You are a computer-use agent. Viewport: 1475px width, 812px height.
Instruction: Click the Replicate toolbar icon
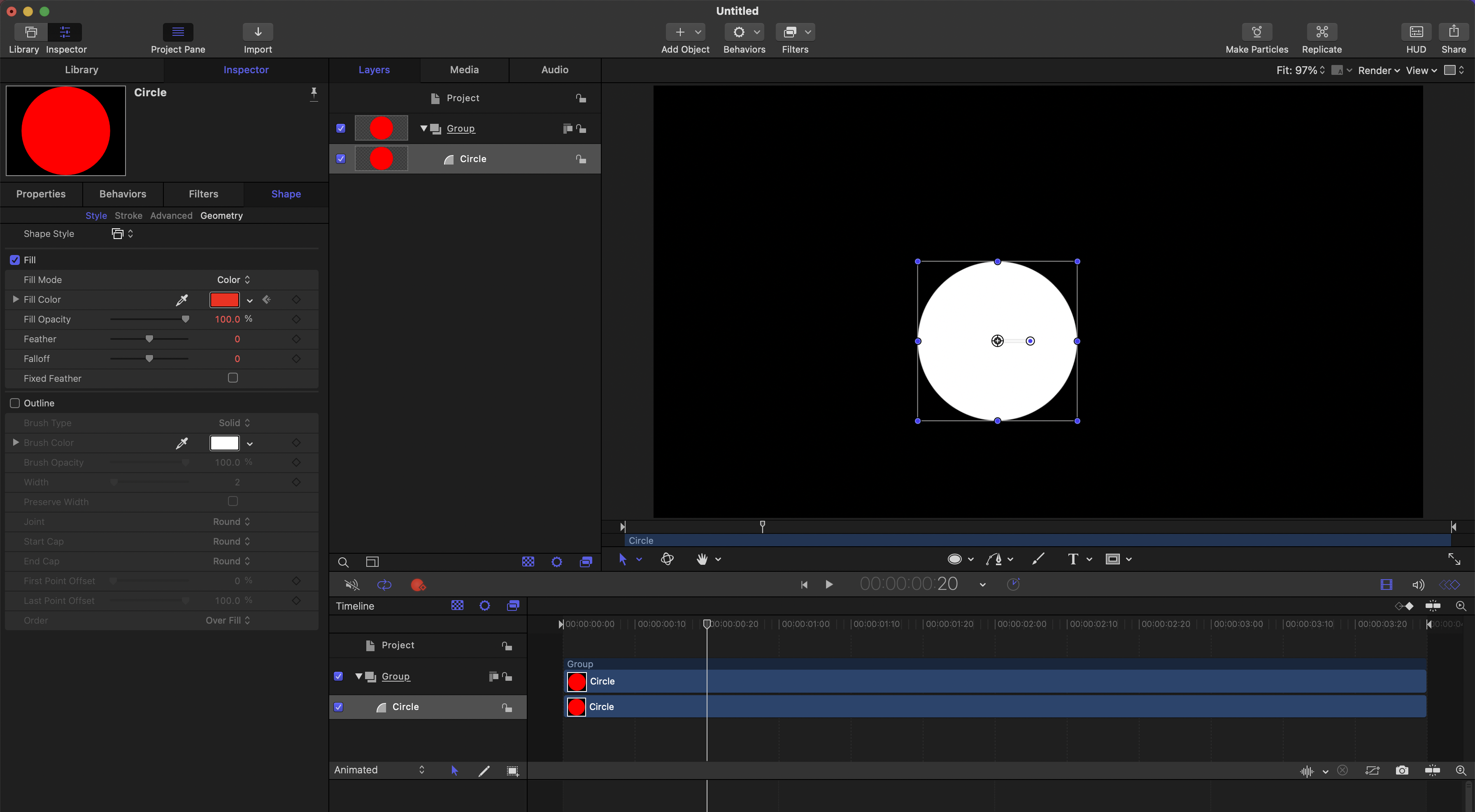point(1321,32)
